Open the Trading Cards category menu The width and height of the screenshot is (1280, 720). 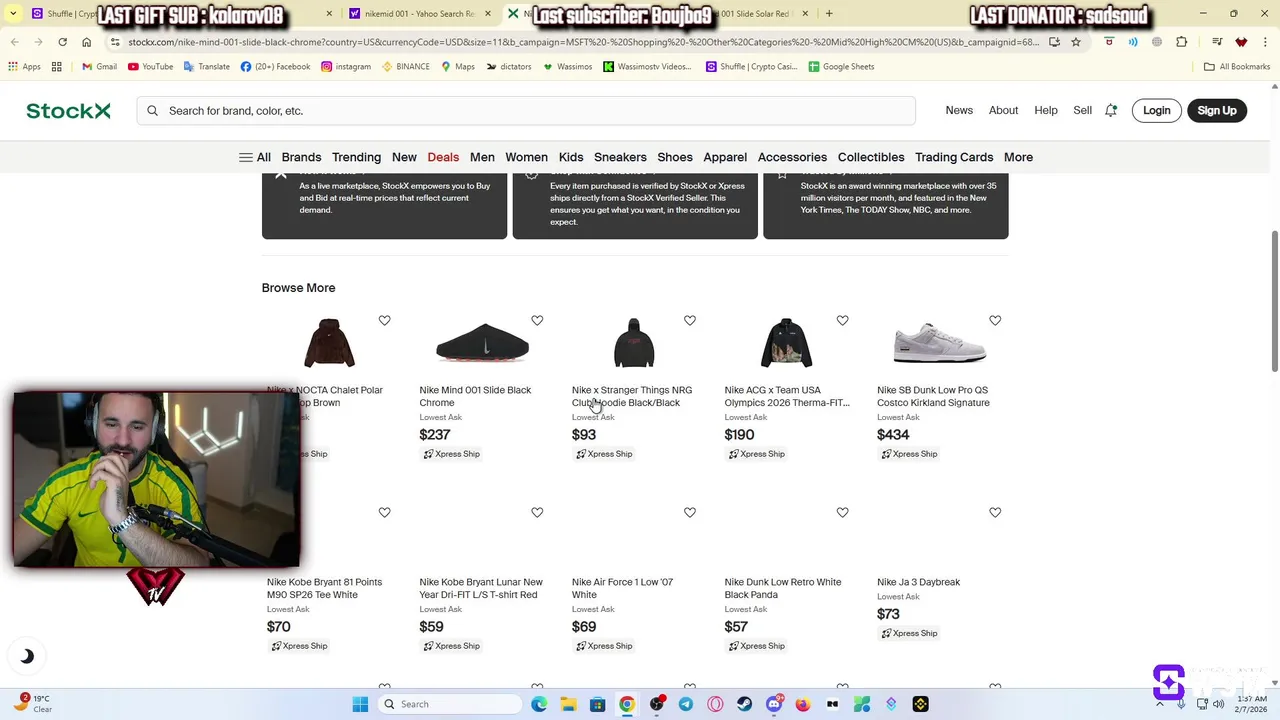(954, 157)
